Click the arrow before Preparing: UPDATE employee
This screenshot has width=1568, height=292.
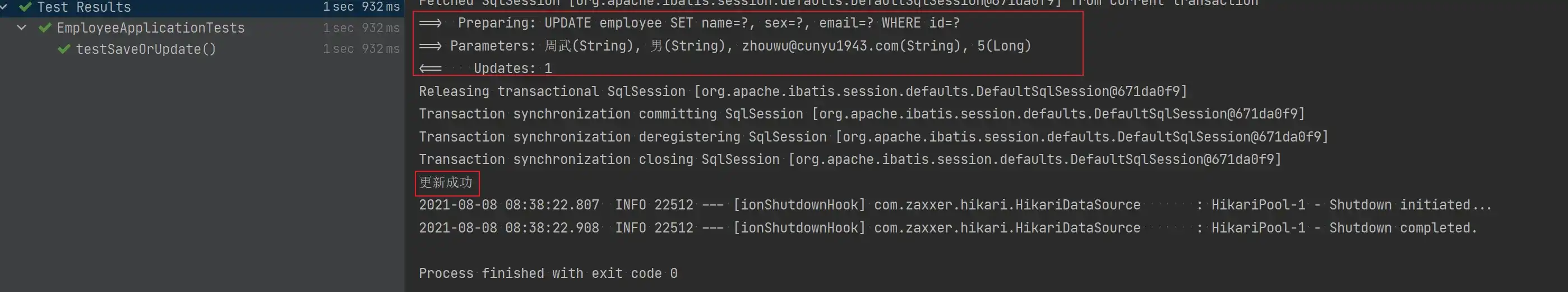431,23
